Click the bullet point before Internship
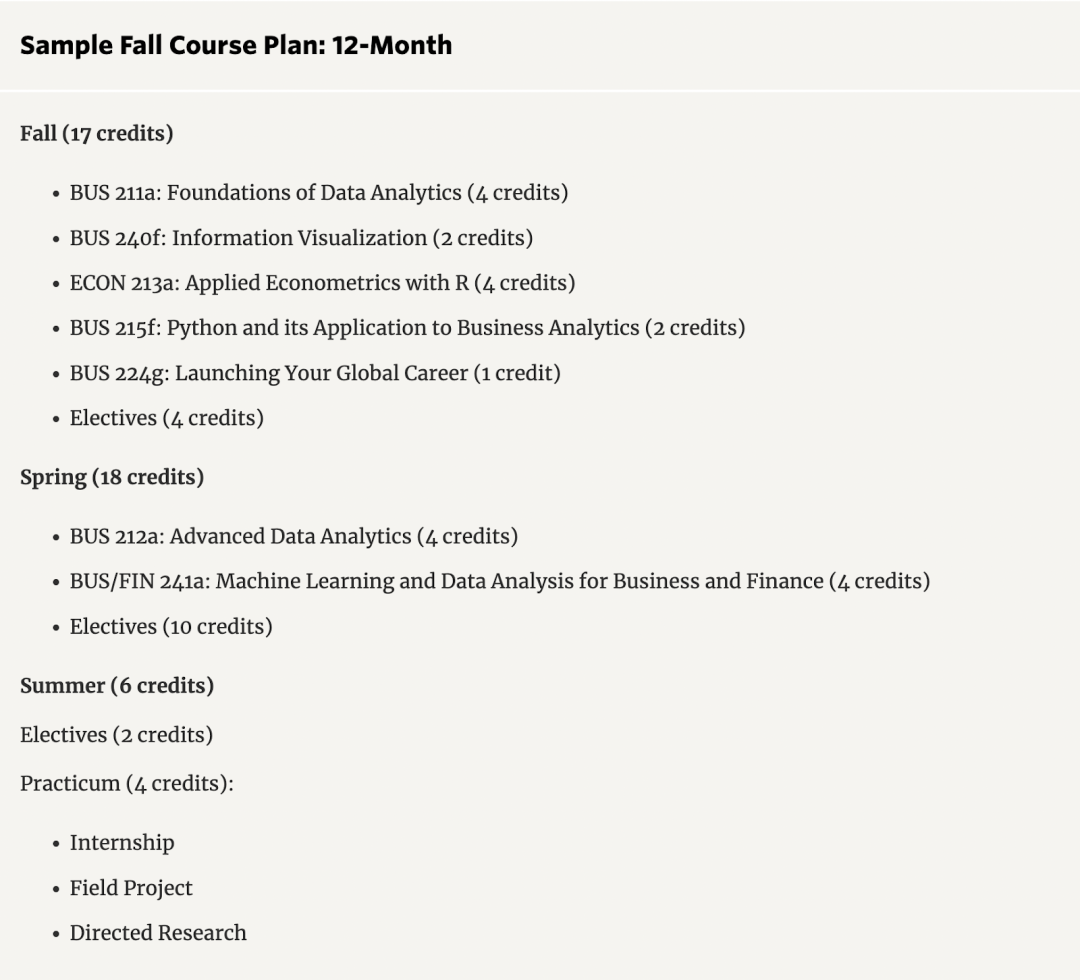Image resolution: width=1080 pixels, height=980 pixels. pyautogui.click(x=56, y=844)
